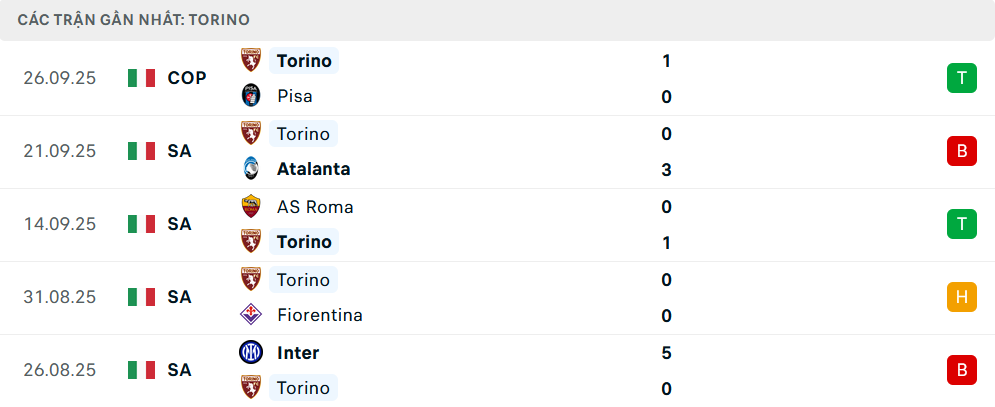Open the AS Roma team link
This screenshot has height=407, width=995.
(315, 207)
